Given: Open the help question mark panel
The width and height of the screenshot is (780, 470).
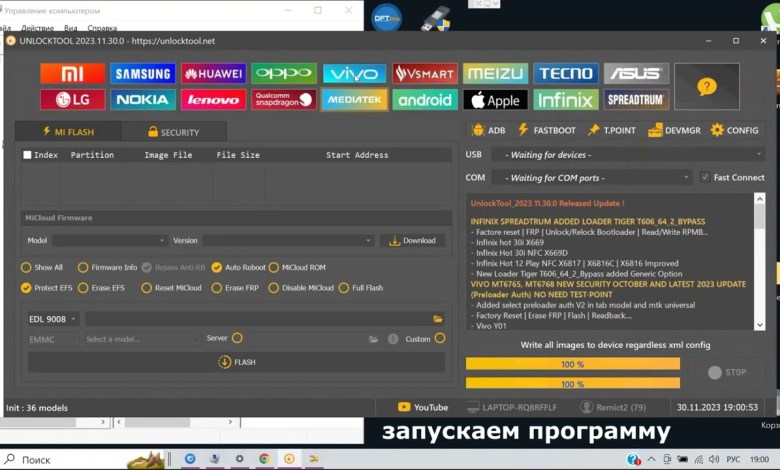Looking at the screenshot, I should [x=707, y=87].
